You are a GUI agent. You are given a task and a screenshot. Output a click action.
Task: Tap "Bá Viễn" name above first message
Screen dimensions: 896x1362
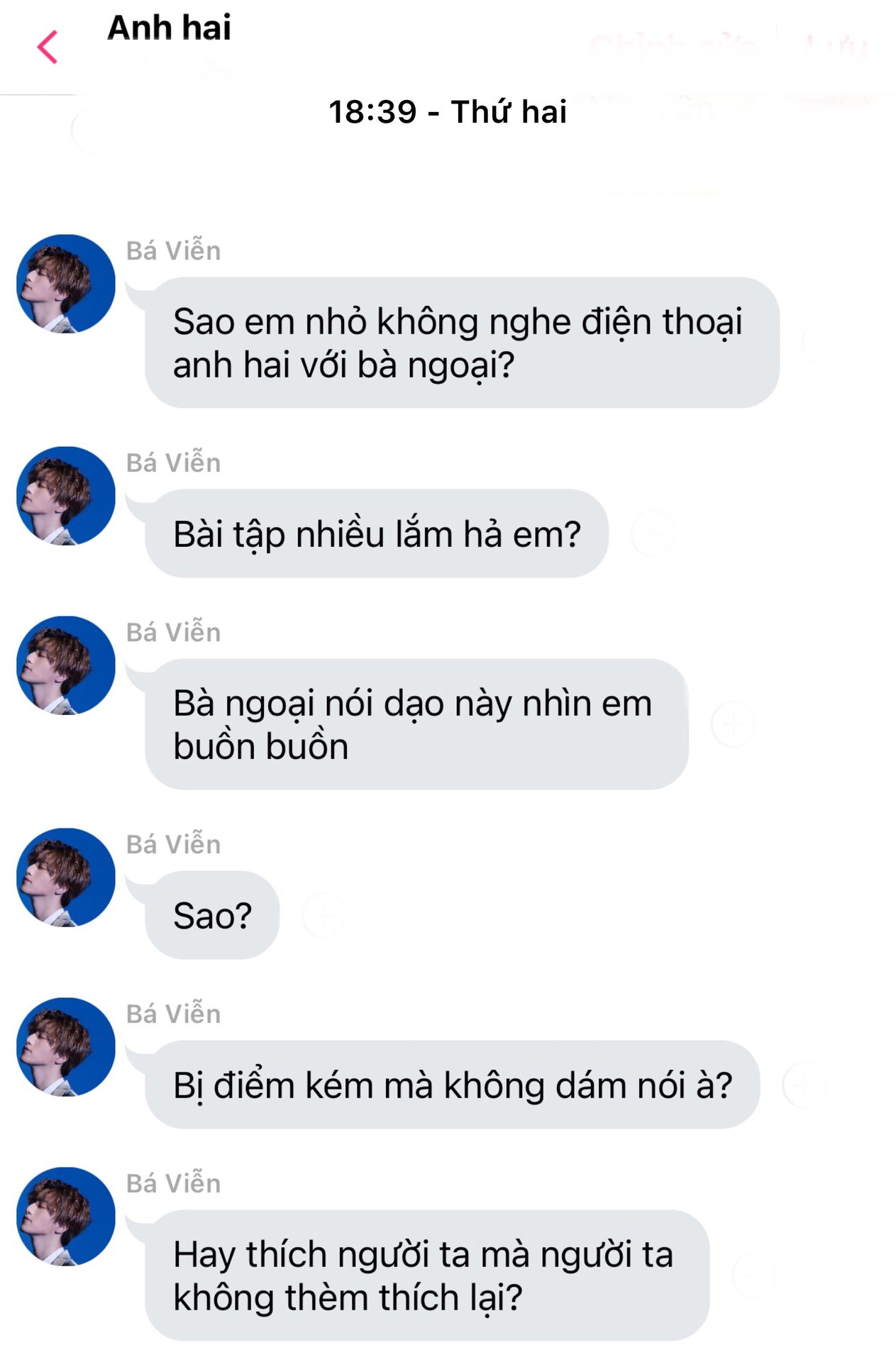pos(174,251)
